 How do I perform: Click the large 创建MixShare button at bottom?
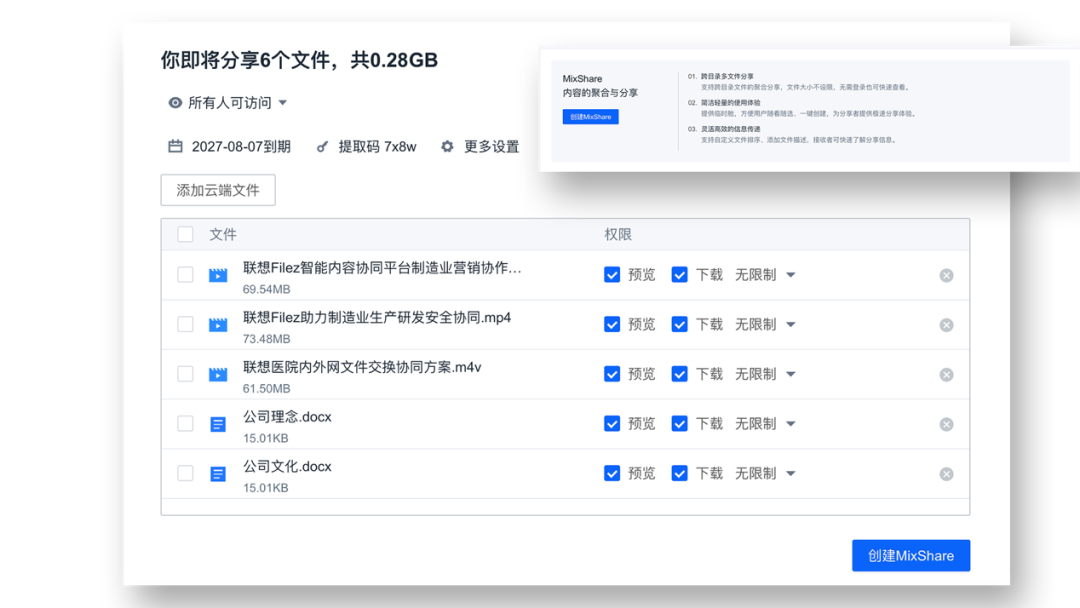coord(911,556)
